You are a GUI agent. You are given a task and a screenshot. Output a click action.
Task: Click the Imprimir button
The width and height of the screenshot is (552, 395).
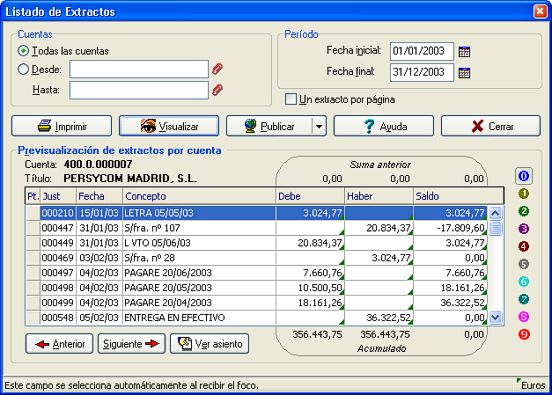62,126
